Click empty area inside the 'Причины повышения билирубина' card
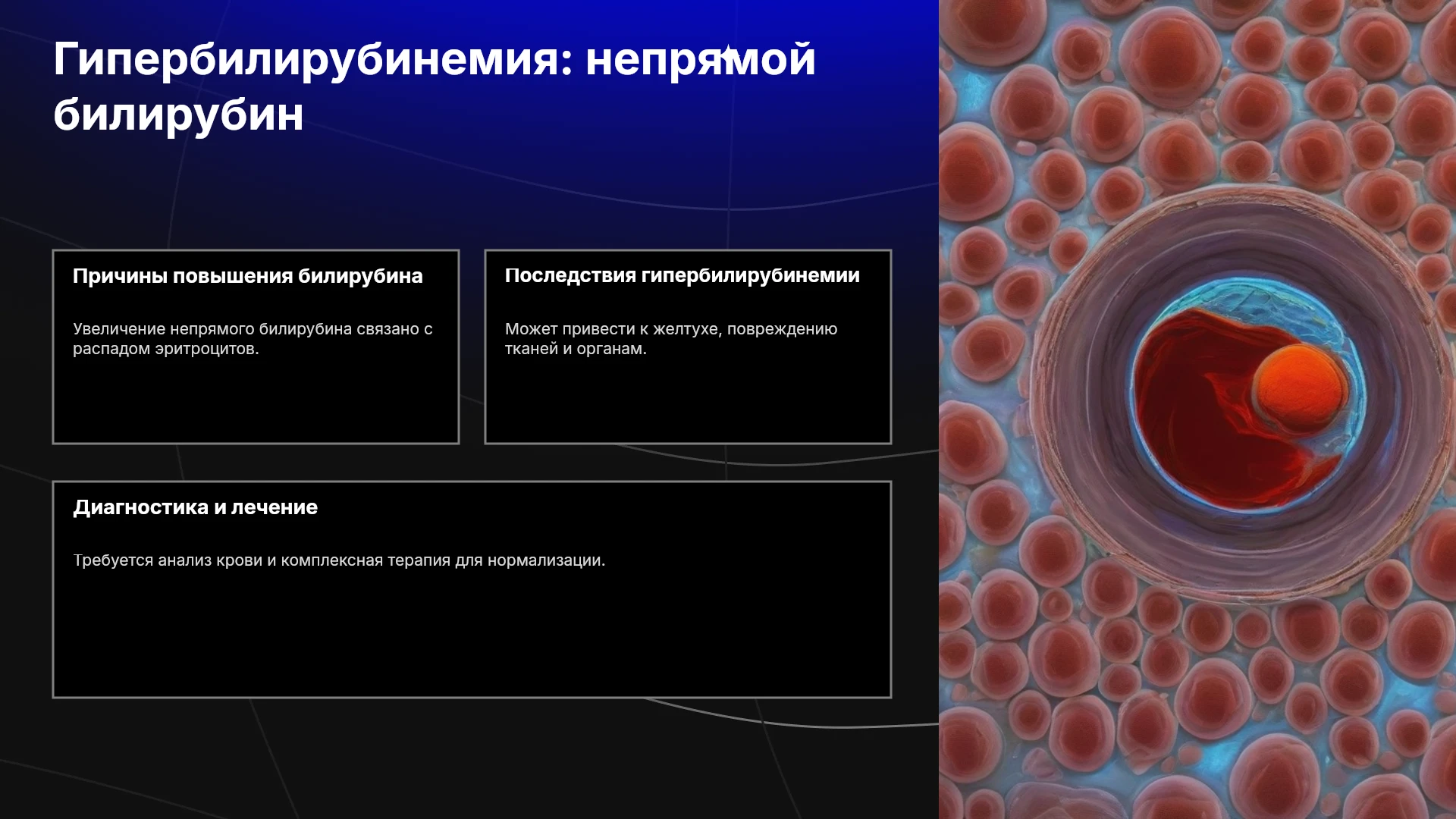 click(x=256, y=402)
